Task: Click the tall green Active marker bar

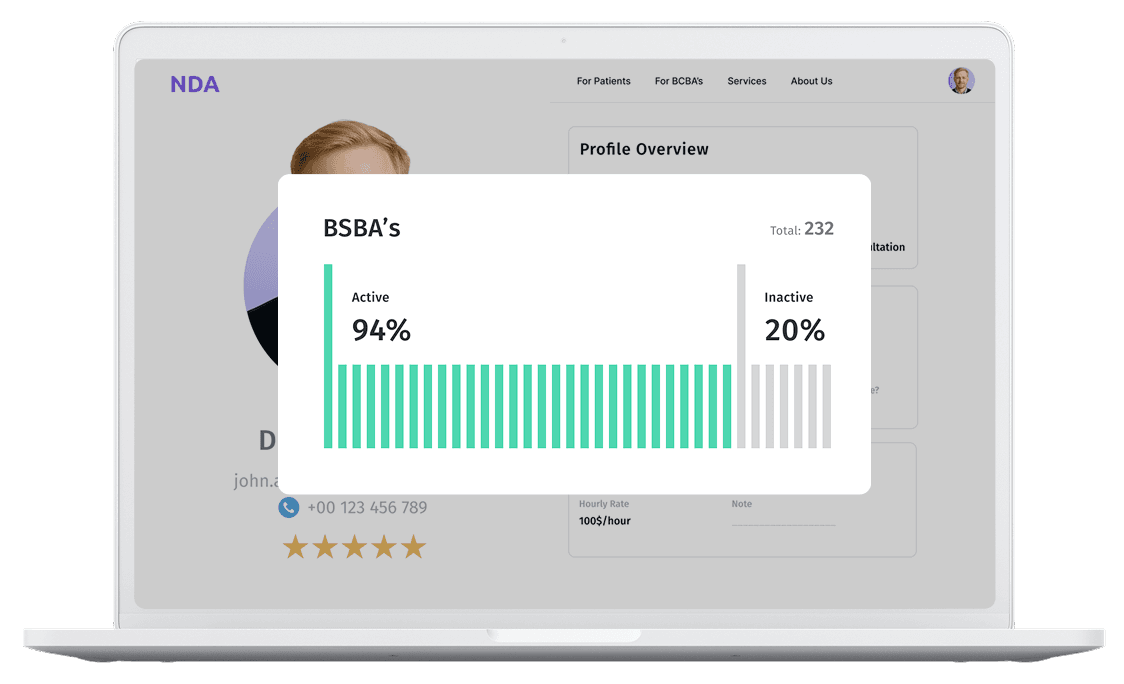Action: (x=328, y=355)
